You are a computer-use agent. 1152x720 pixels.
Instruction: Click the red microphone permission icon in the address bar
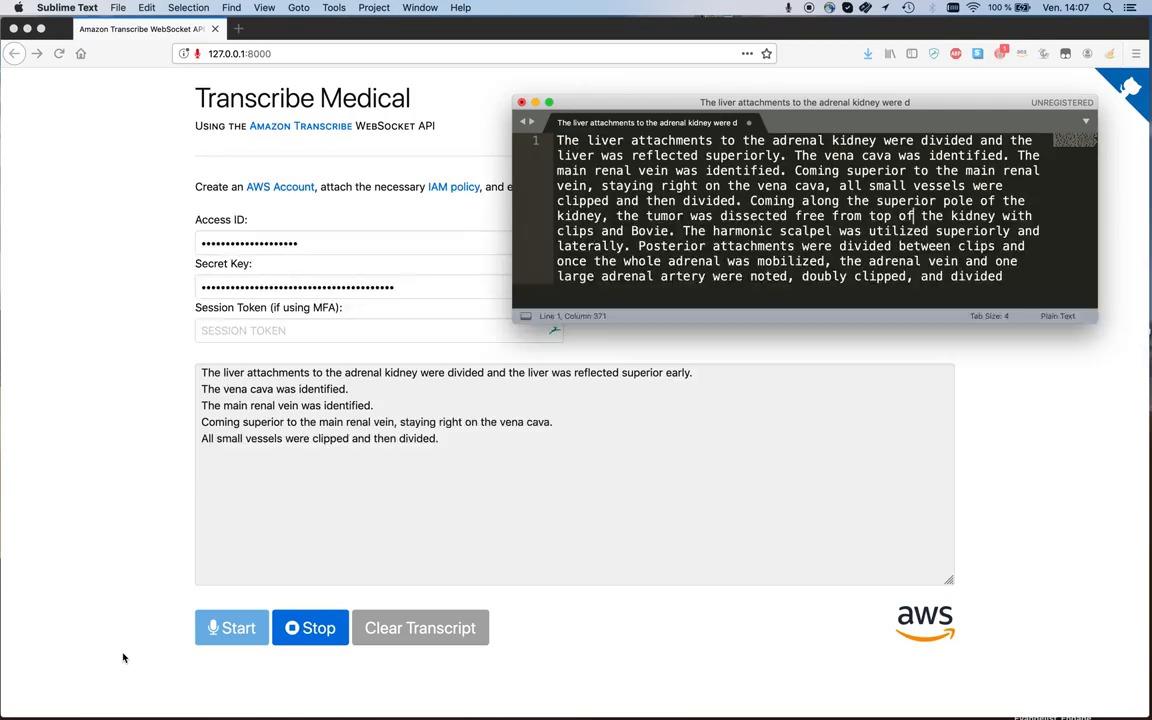pyautogui.click(x=197, y=54)
